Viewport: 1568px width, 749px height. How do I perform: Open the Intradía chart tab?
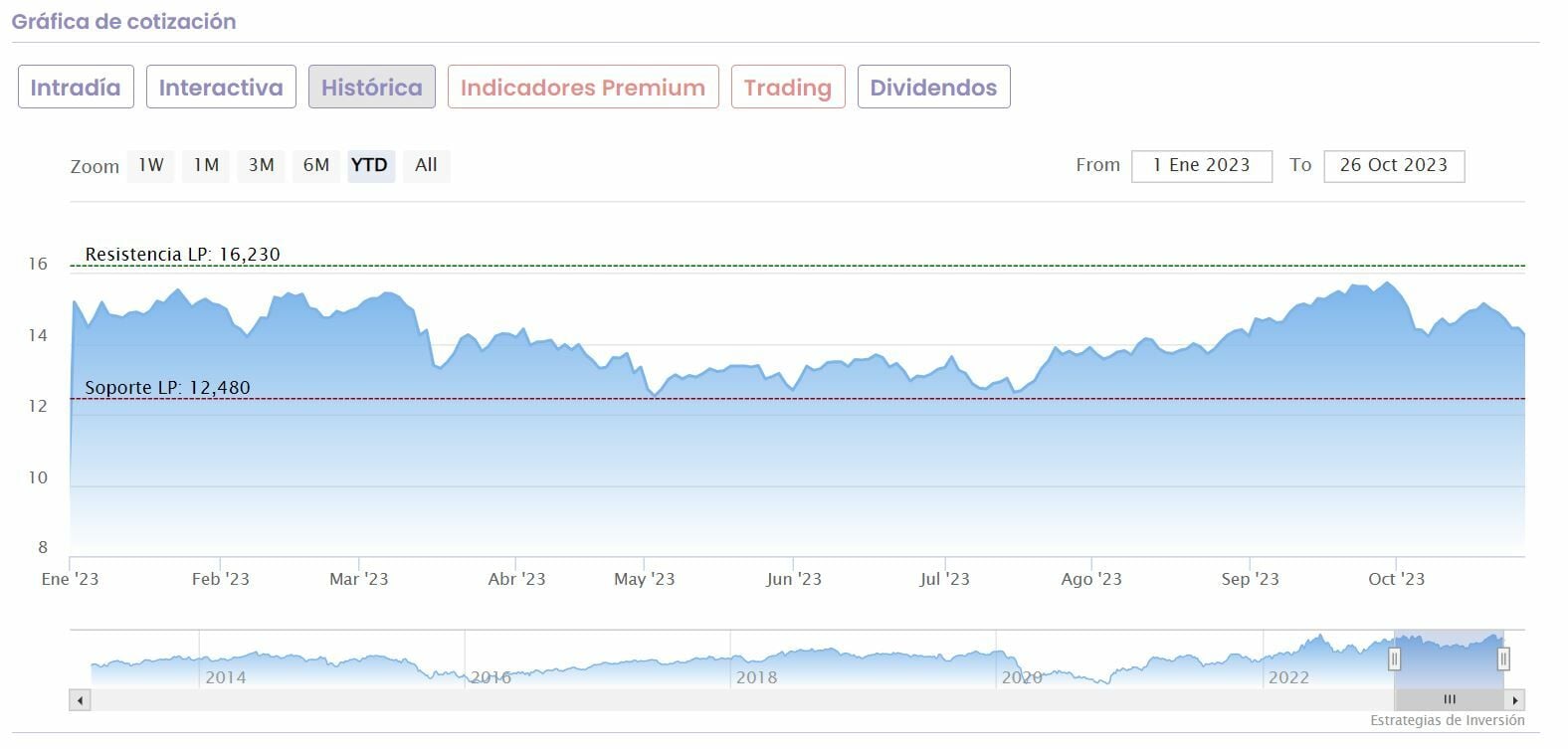[x=76, y=88]
